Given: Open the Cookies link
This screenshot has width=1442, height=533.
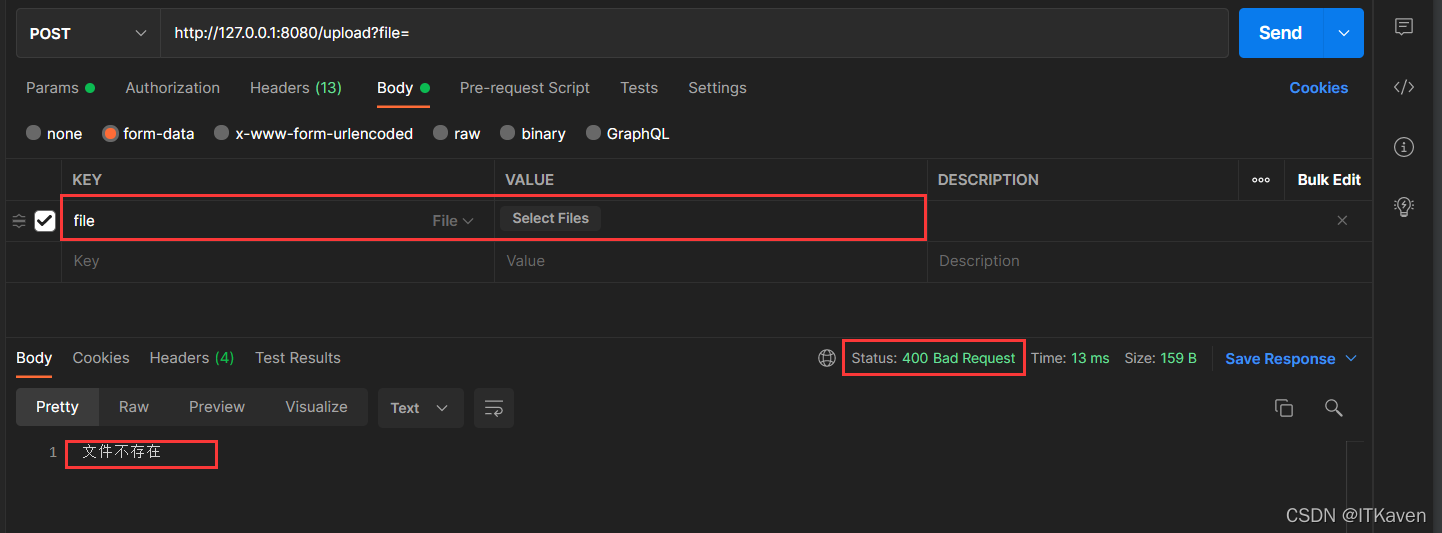Looking at the screenshot, I should click(x=1318, y=88).
